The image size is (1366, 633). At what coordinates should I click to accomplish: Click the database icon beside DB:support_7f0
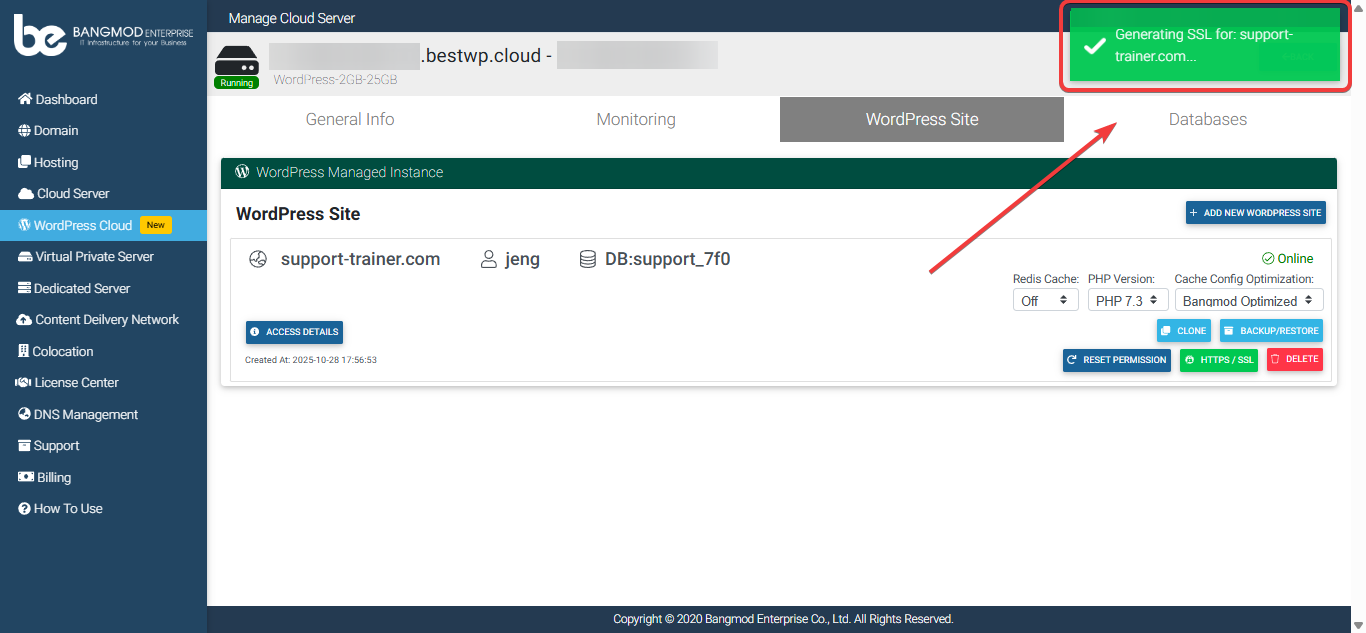[588, 260]
